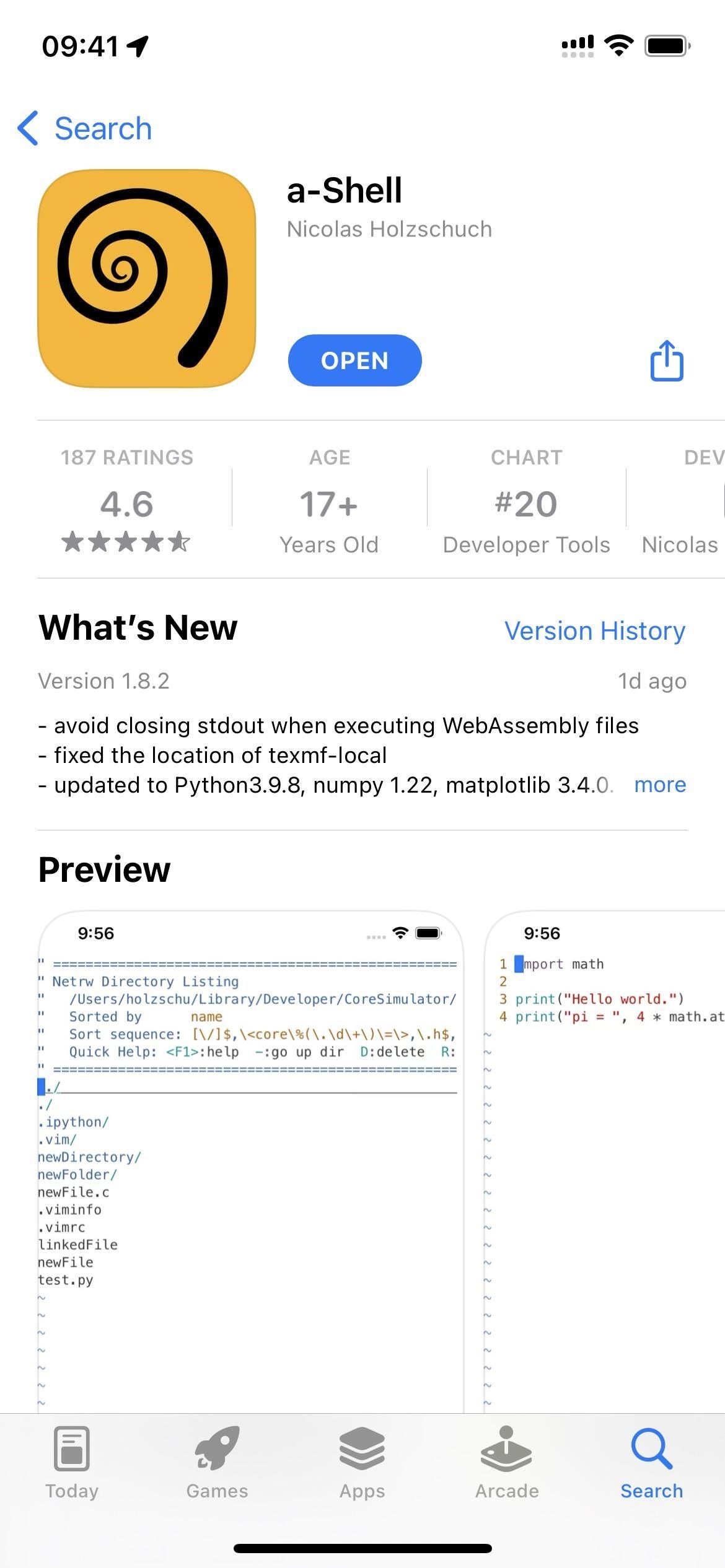Tap the battery status icon

pos(667,46)
